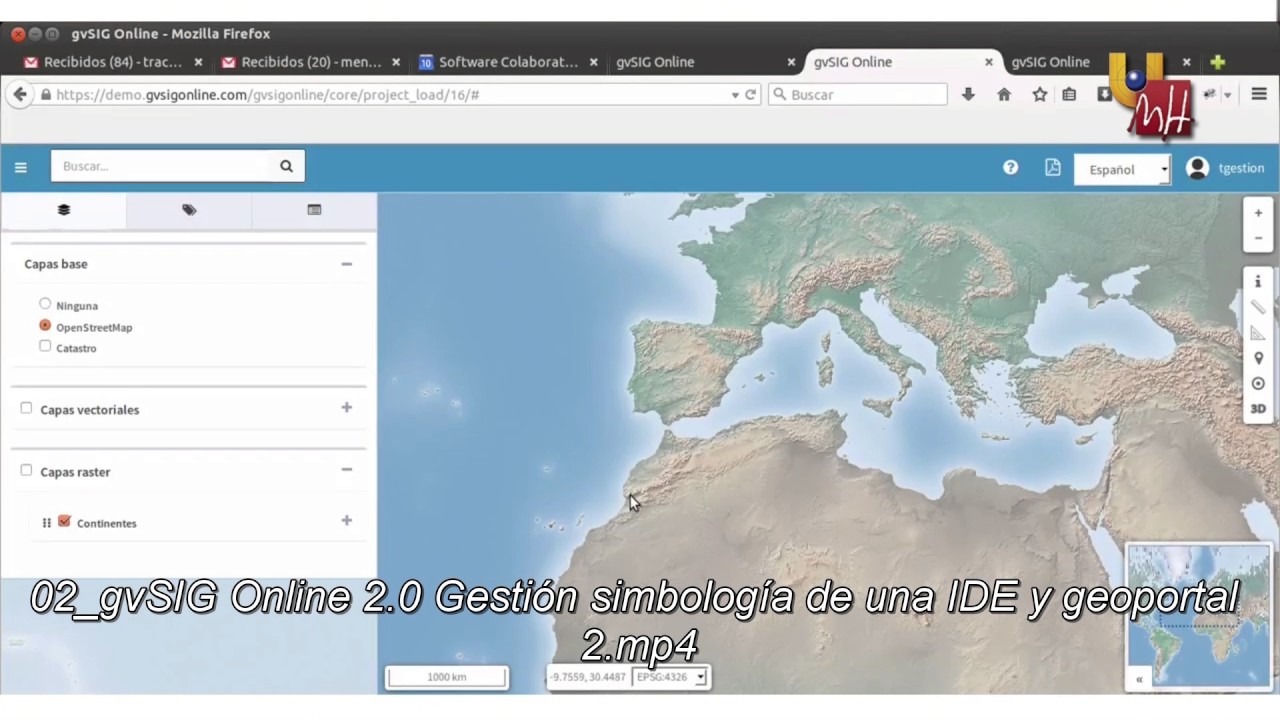This screenshot has height=720, width=1280.
Task: Open Firefox bookmarks list icon
Action: [x=1069, y=94]
